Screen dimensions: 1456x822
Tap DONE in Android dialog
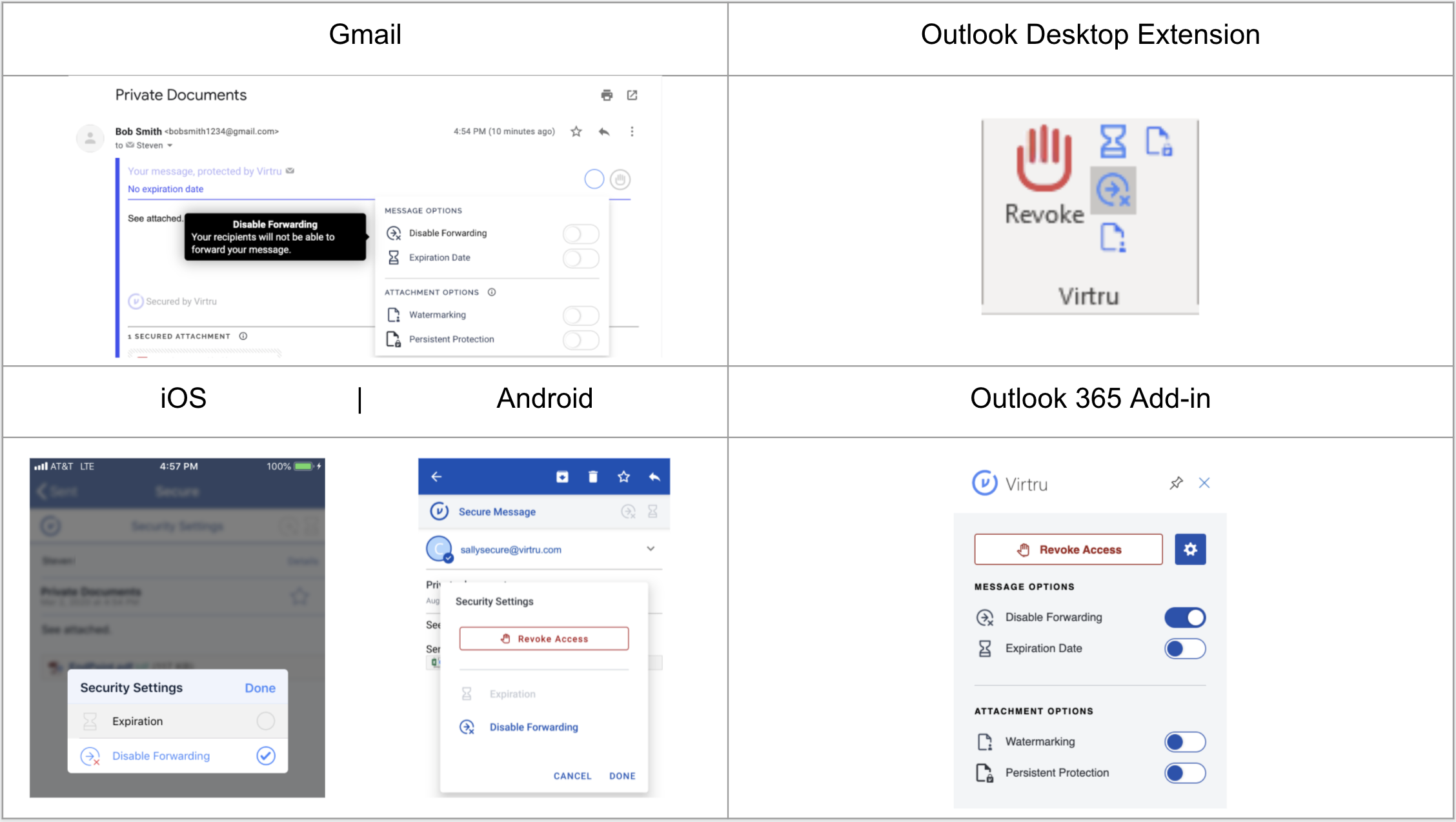(x=622, y=776)
